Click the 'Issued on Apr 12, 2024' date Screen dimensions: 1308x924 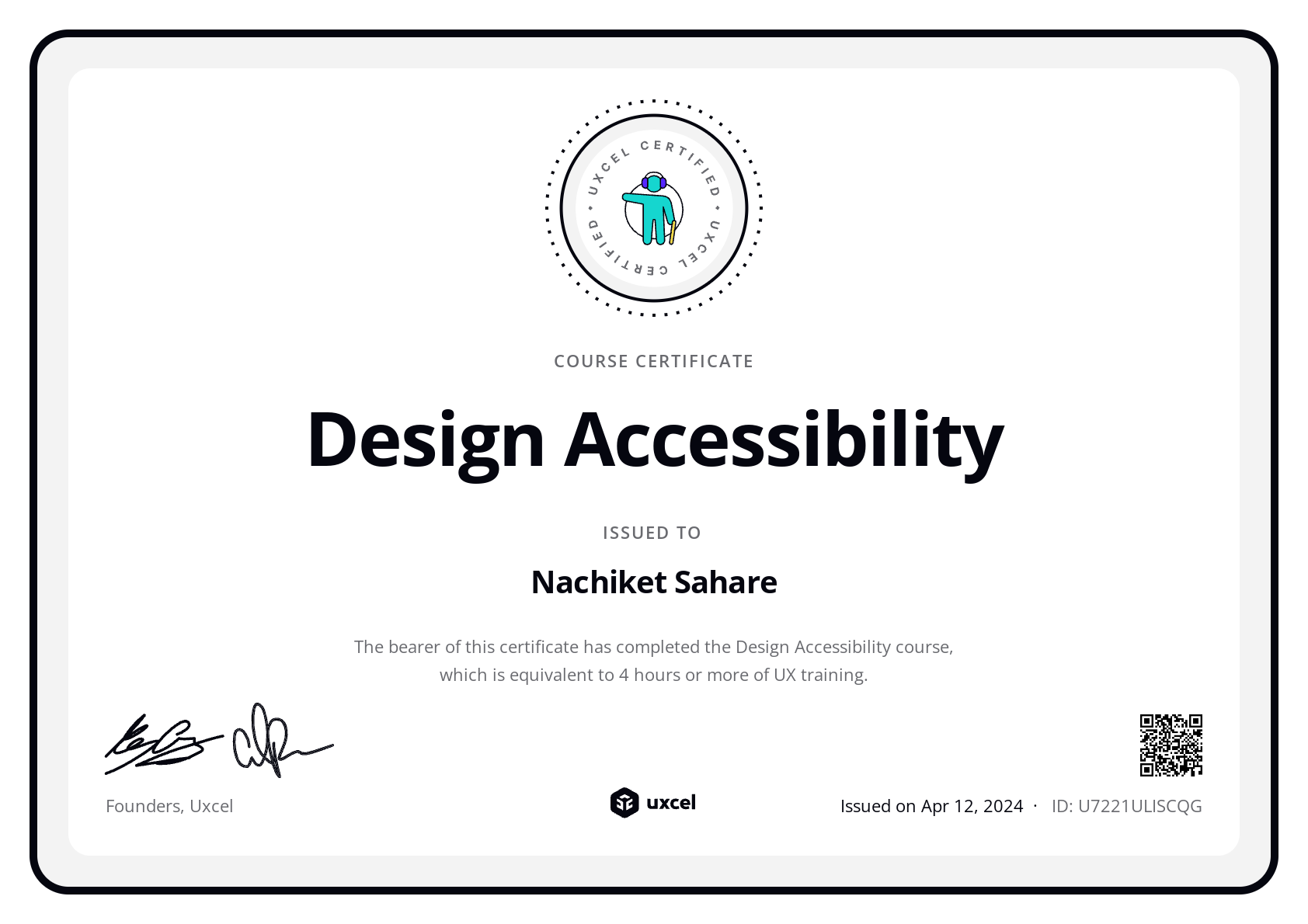coord(931,806)
